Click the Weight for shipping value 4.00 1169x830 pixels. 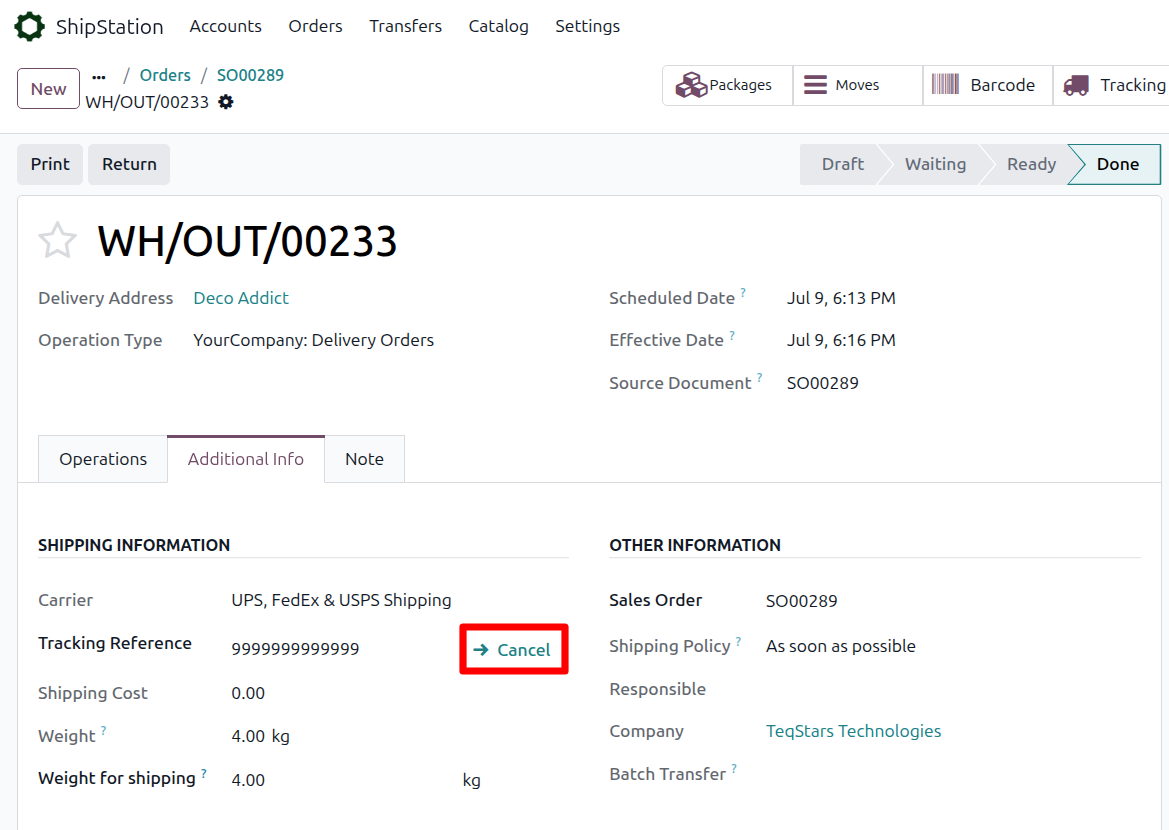(x=248, y=780)
